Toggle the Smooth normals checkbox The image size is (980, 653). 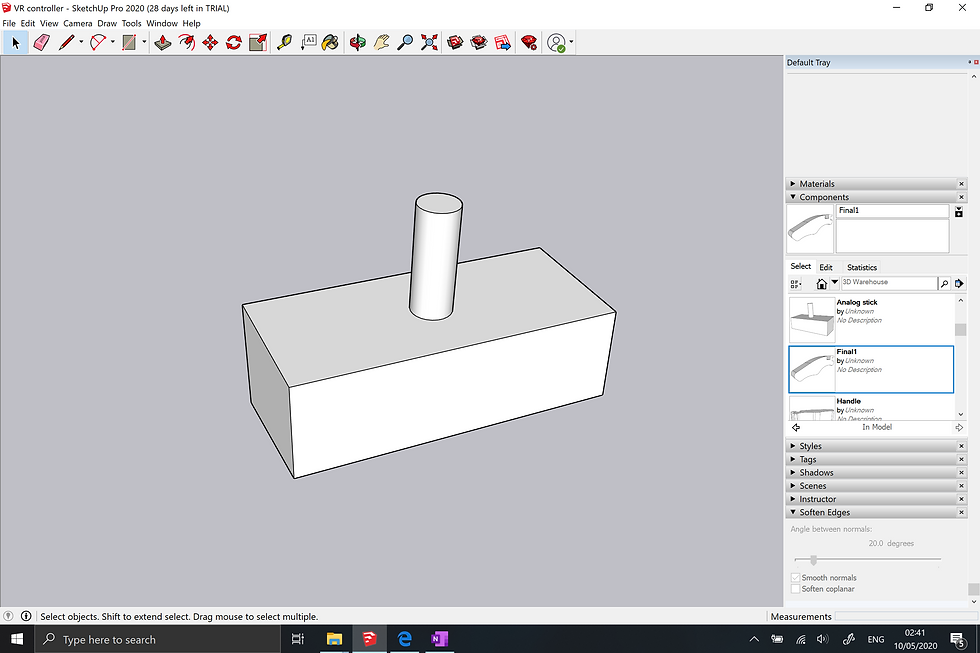(796, 577)
